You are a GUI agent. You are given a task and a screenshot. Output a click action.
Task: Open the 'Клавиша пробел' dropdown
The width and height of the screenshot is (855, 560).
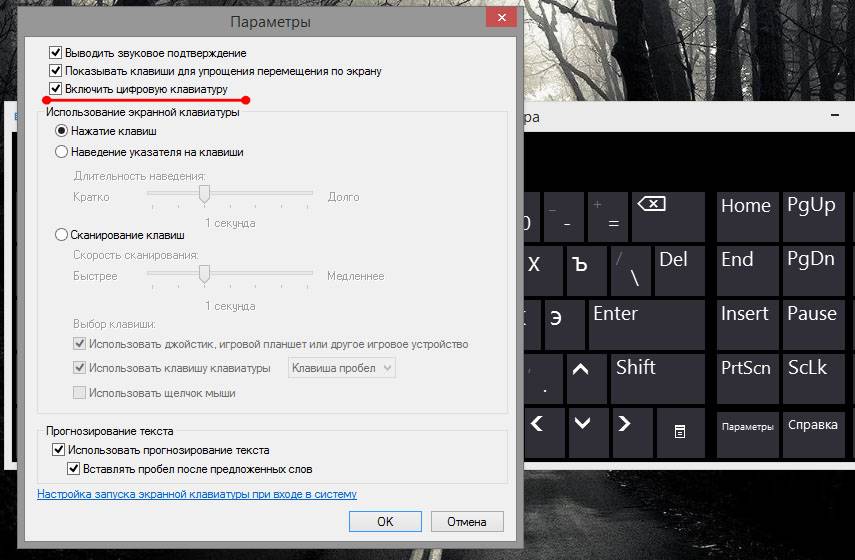click(x=341, y=368)
